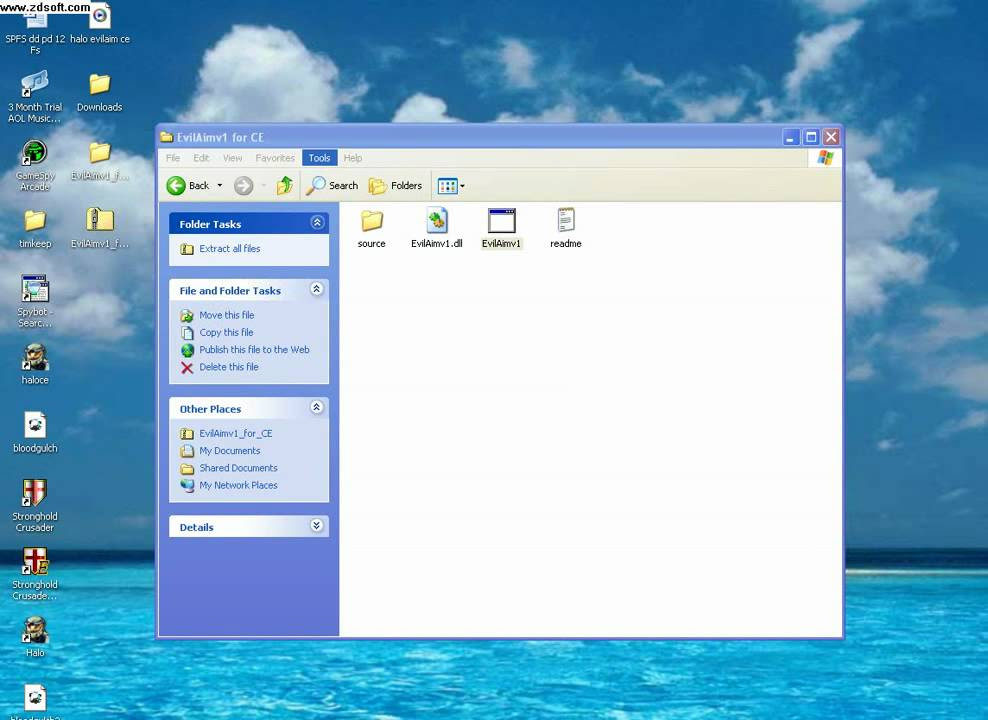Image resolution: width=988 pixels, height=720 pixels.
Task: Go to EvilAimv1_for_CE in Other Places
Action: pos(236,433)
